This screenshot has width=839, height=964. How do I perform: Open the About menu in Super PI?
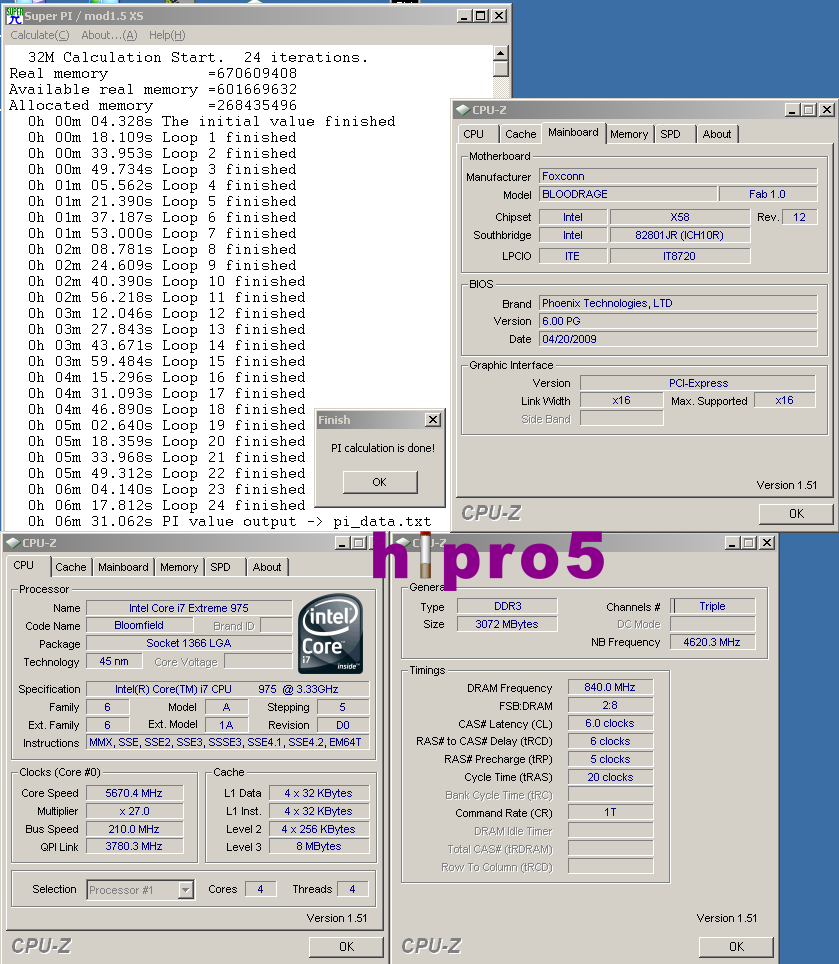tap(109, 35)
